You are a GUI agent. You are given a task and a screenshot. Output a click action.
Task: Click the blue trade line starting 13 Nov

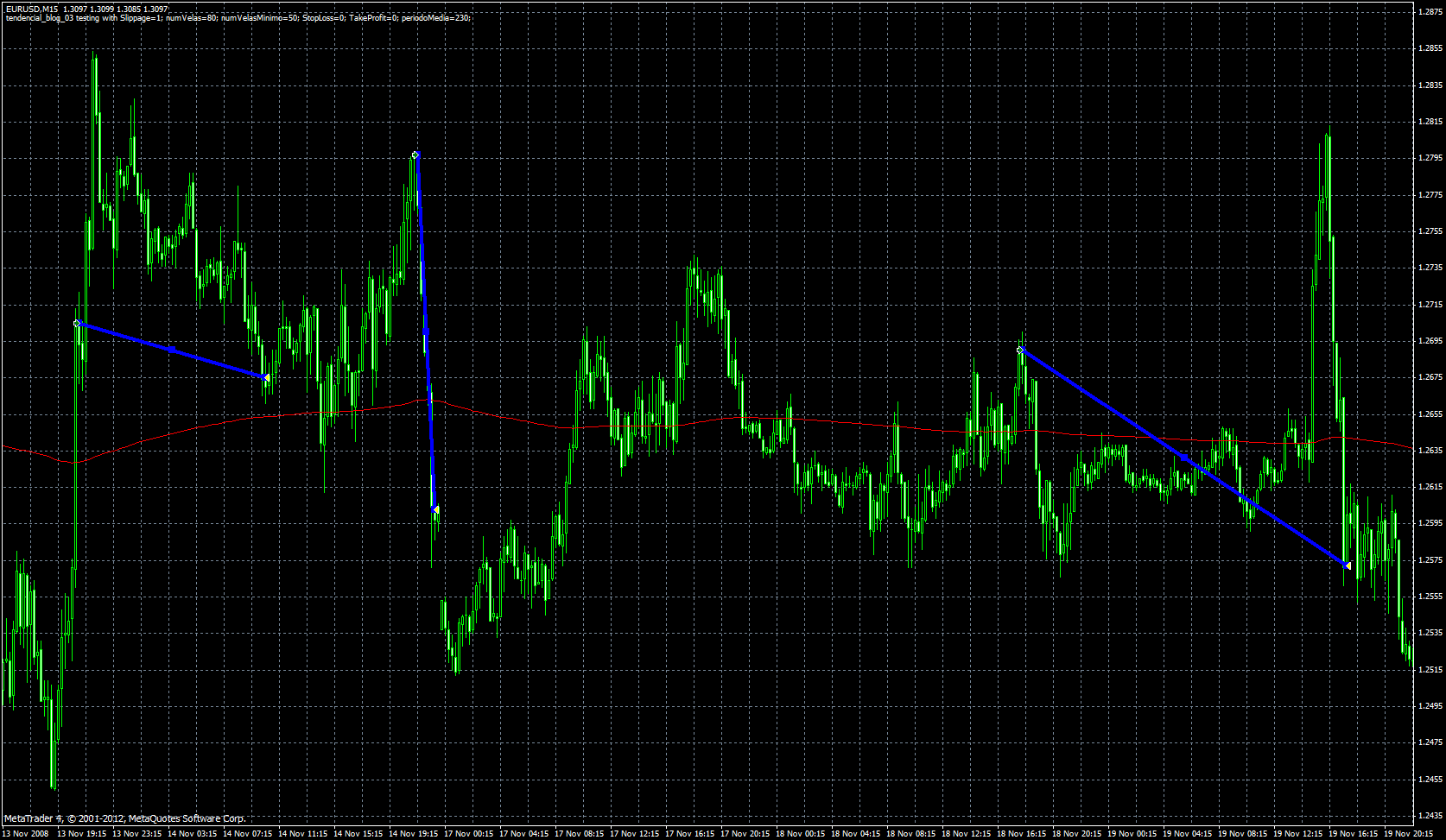point(173,350)
